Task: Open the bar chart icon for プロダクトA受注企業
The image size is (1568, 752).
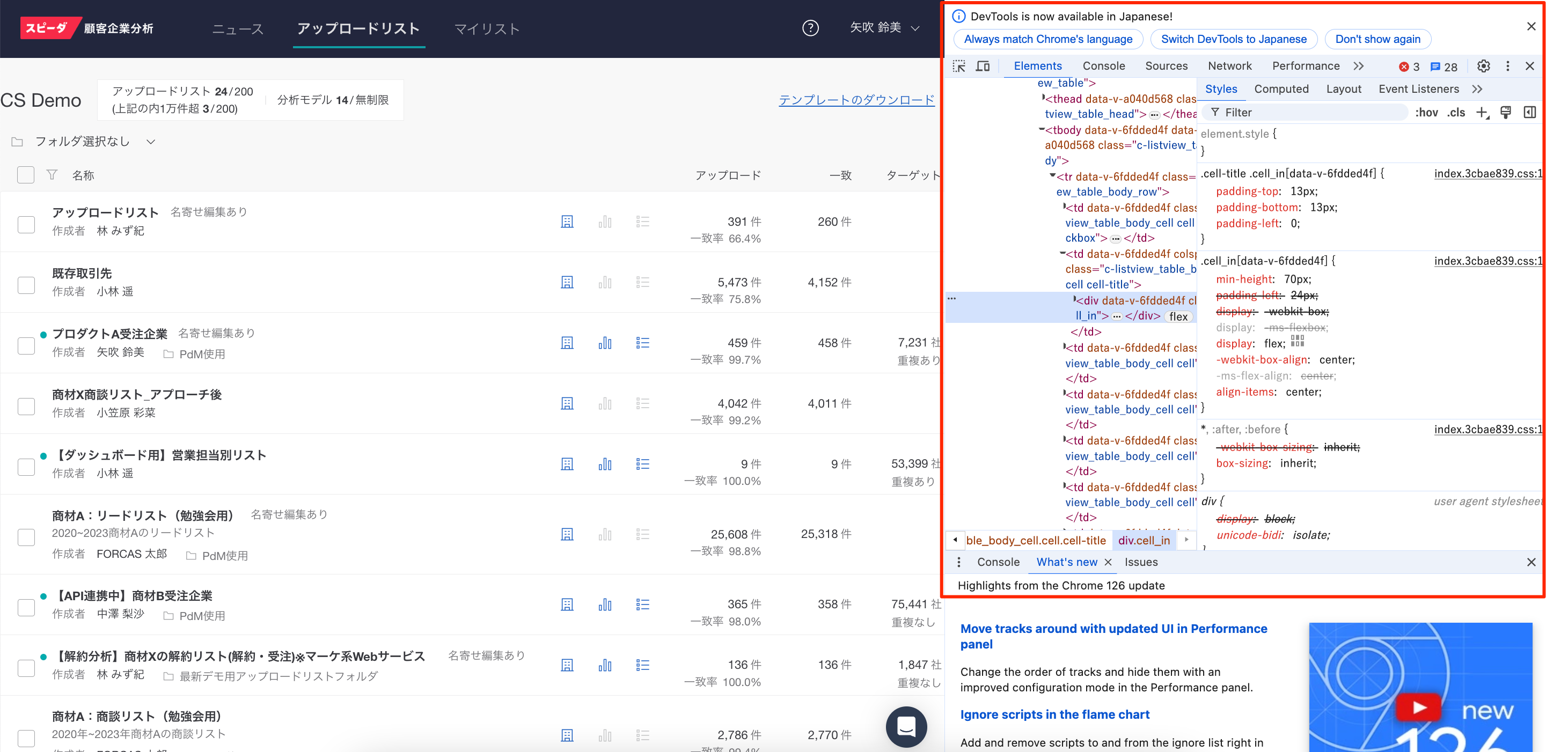Action: (x=604, y=343)
